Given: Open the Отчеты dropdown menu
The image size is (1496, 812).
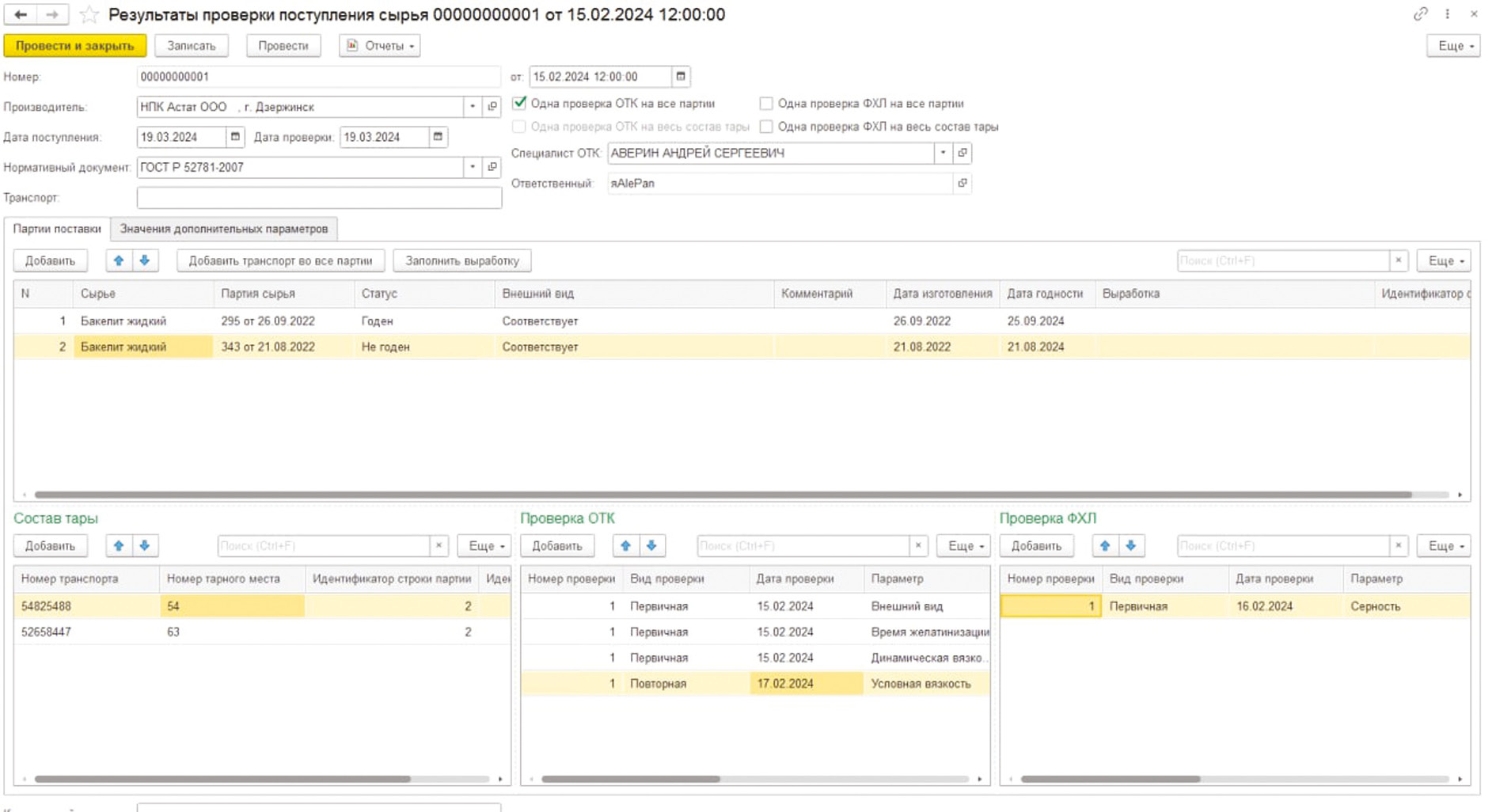Looking at the screenshot, I should 381,46.
